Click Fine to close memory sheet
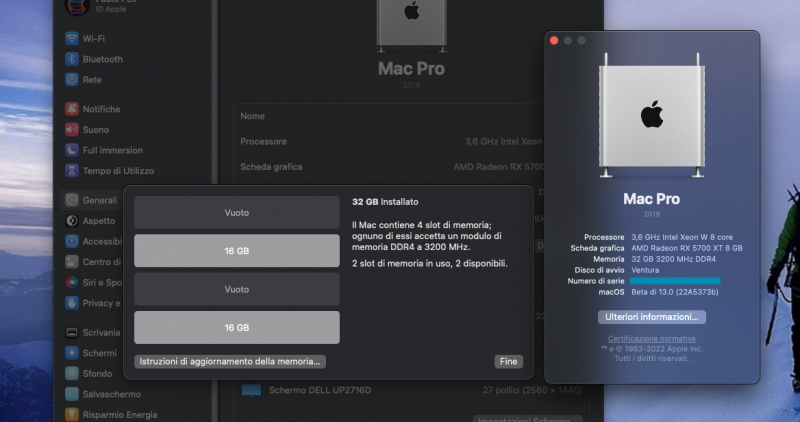This screenshot has width=800, height=422. pyautogui.click(x=508, y=361)
